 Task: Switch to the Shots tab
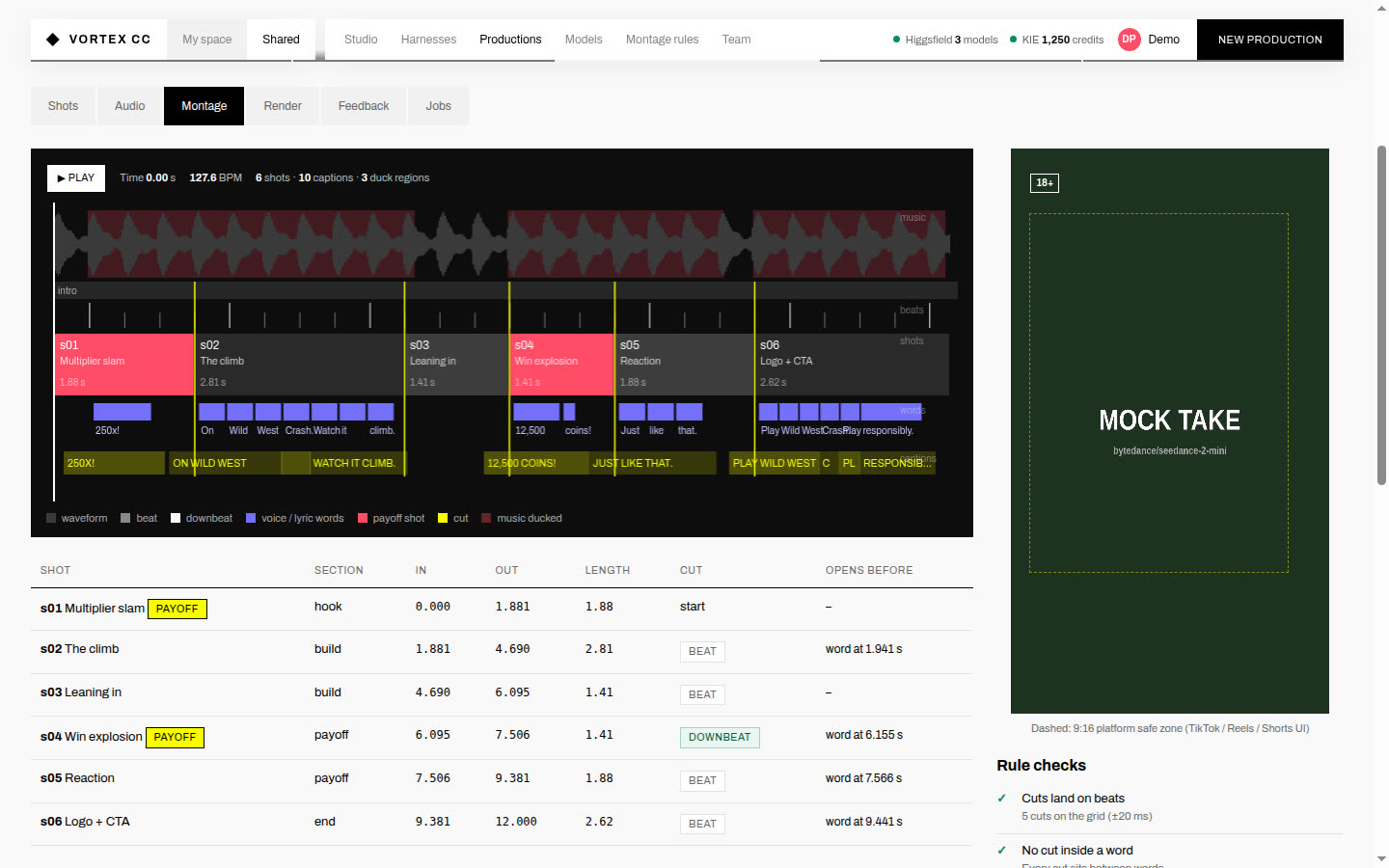point(63,106)
